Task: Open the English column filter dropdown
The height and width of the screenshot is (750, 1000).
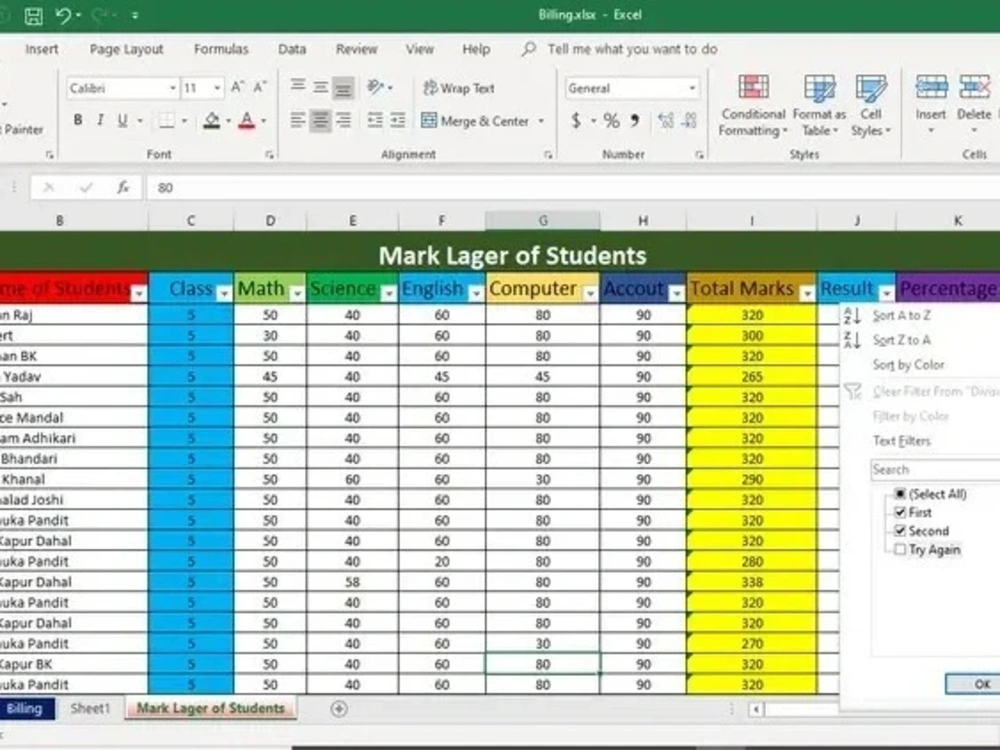Action: pyautogui.click(x=476, y=293)
